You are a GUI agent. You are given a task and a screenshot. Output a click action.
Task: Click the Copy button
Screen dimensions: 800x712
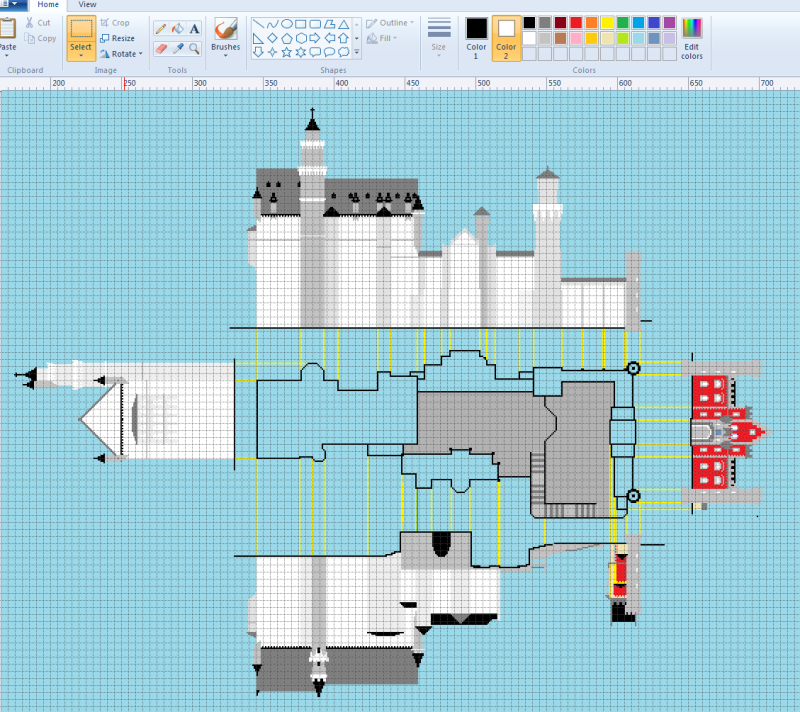pyautogui.click(x=40, y=38)
